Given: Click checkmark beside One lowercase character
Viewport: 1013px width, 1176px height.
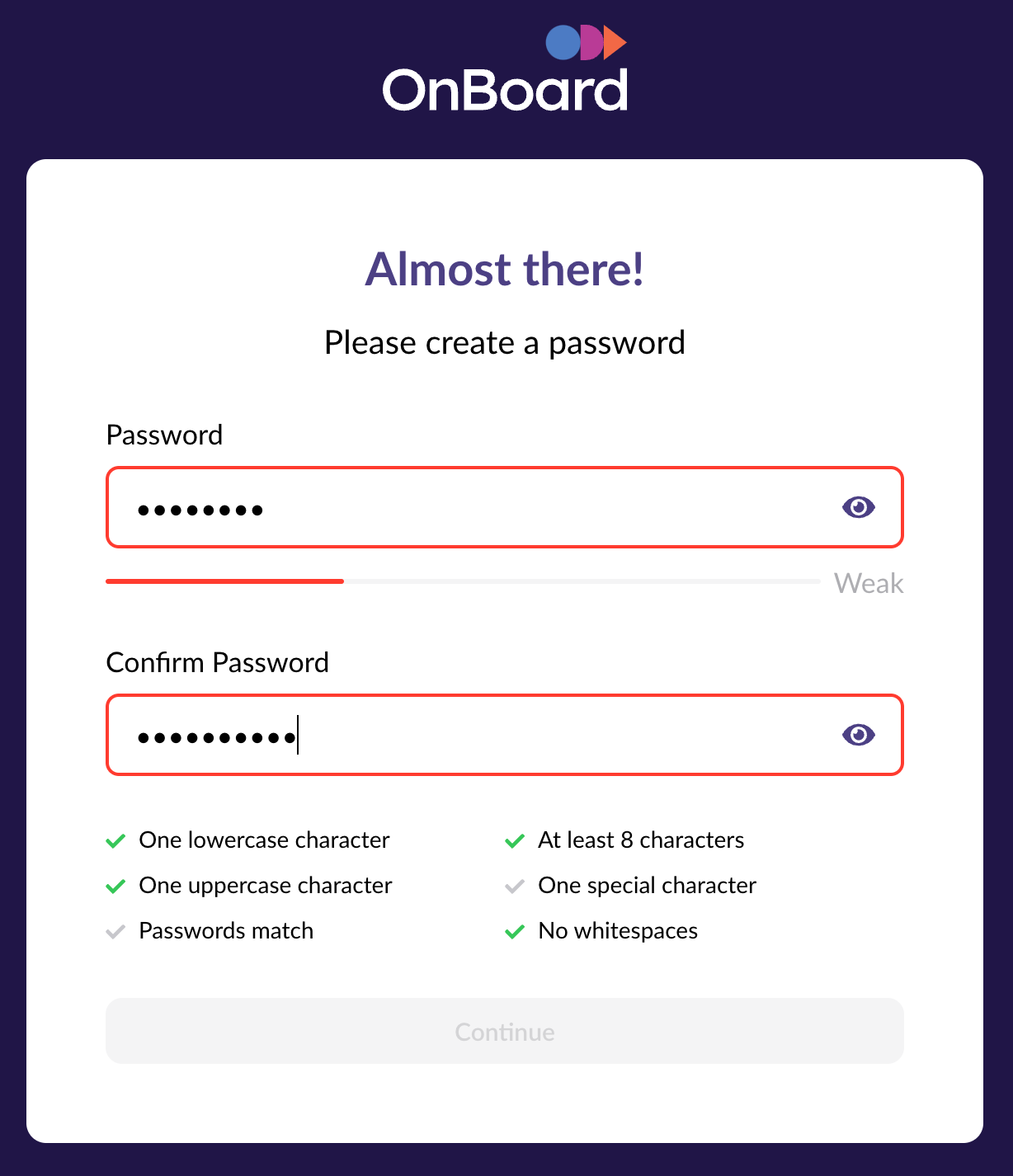Looking at the screenshot, I should 115,841.
